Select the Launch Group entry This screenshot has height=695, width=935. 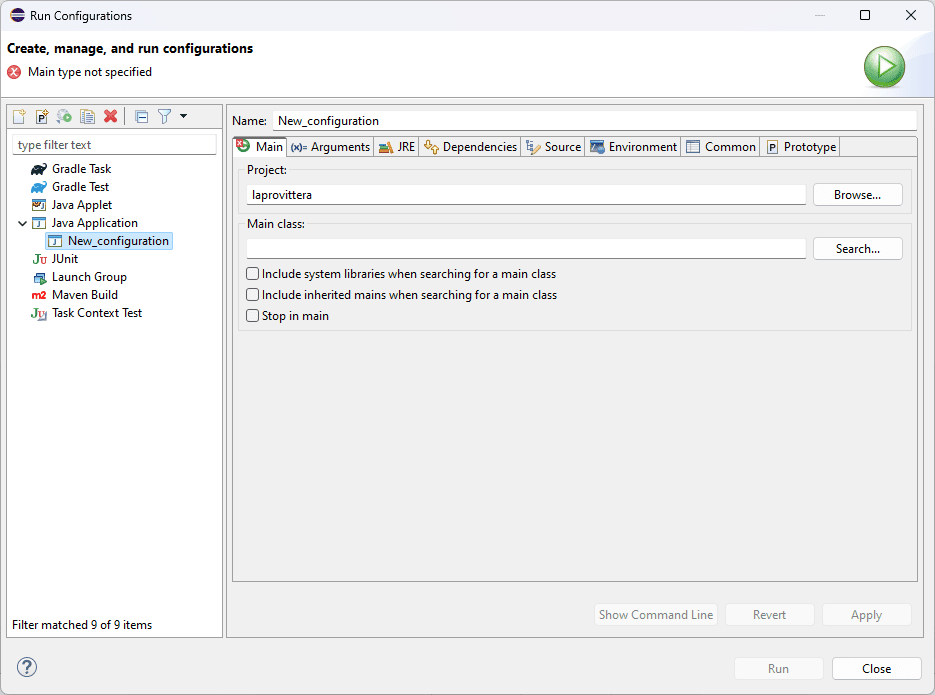tap(89, 277)
